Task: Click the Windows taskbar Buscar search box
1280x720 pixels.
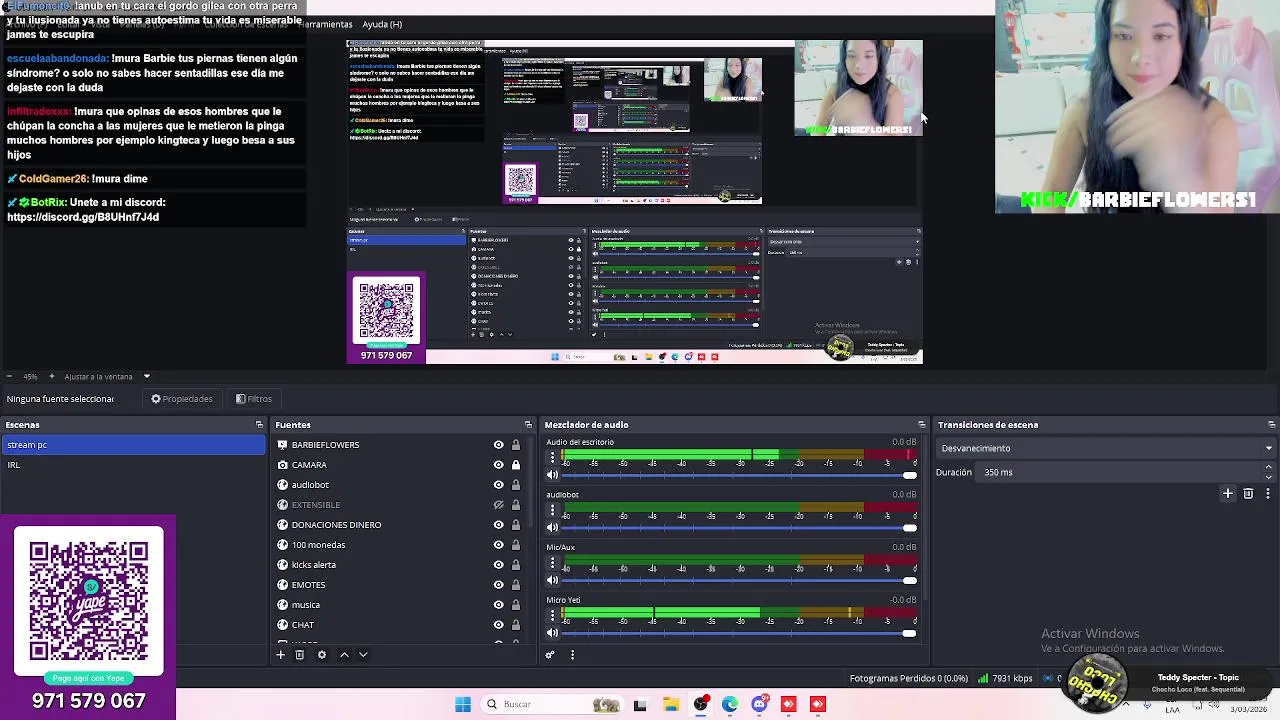Action: (x=552, y=704)
